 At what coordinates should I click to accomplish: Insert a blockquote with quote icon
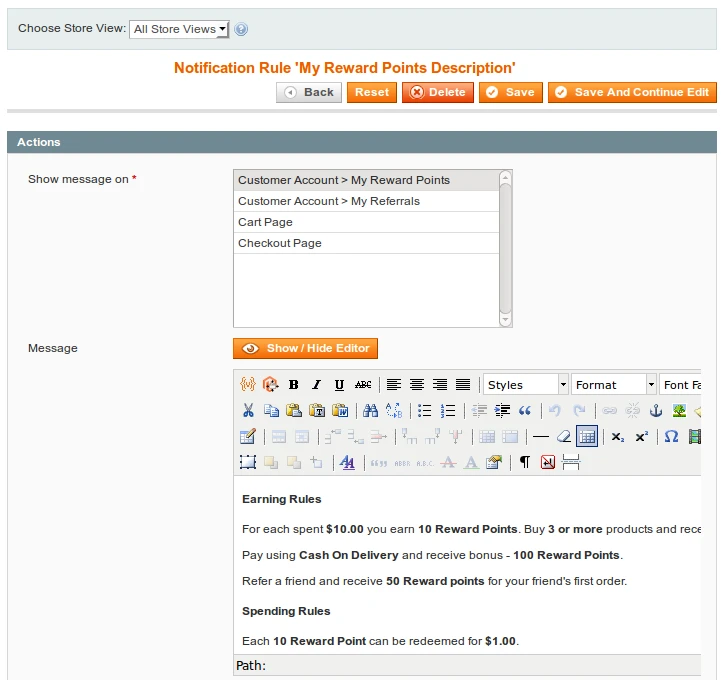(x=525, y=411)
